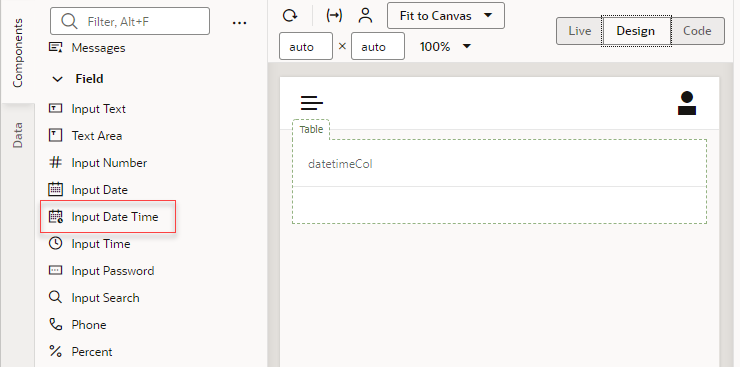
Task: Click the Input Password icon
Action: (x=56, y=270)
